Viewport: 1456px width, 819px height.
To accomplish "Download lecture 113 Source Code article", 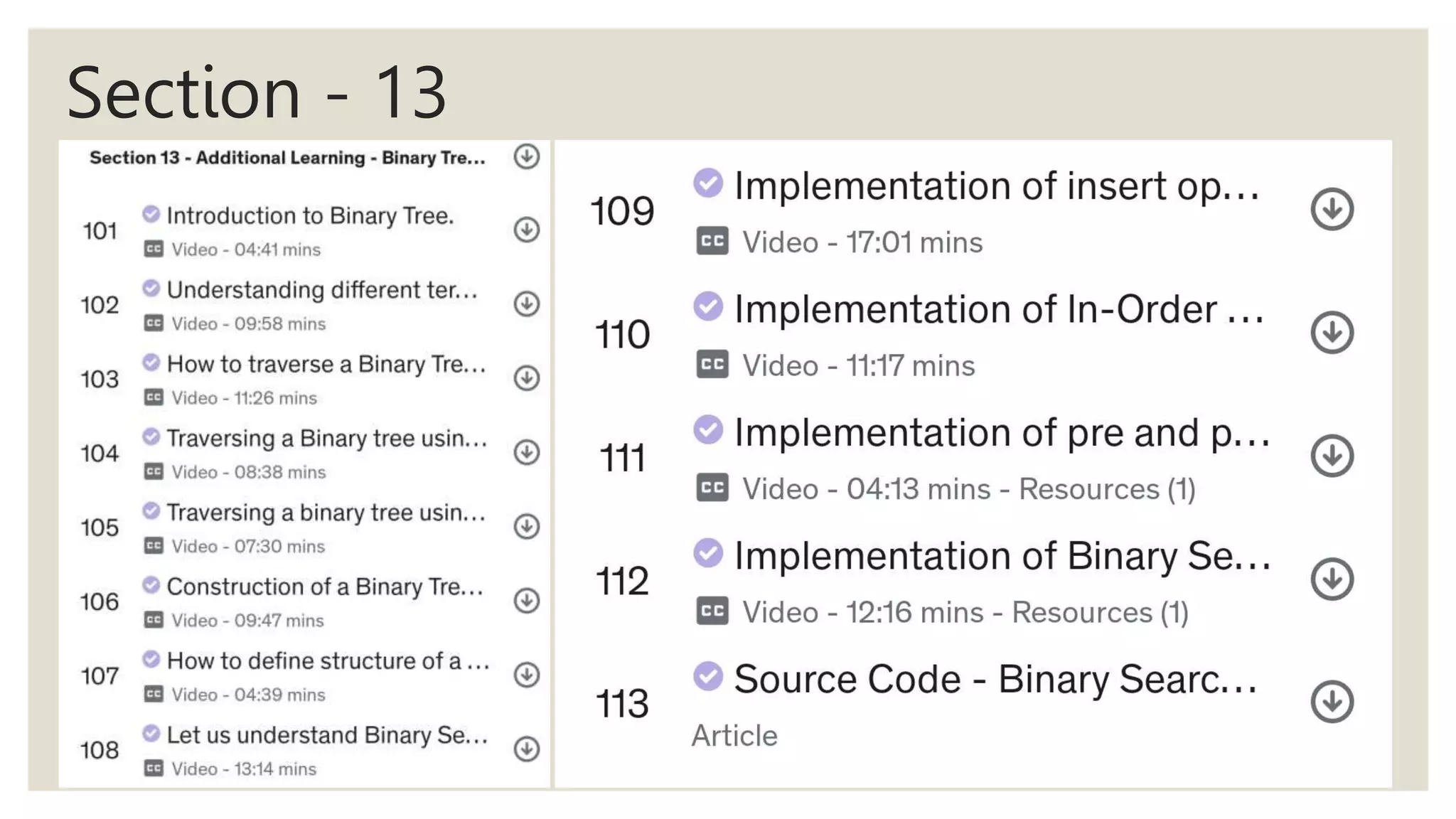I will (1332, 702).
